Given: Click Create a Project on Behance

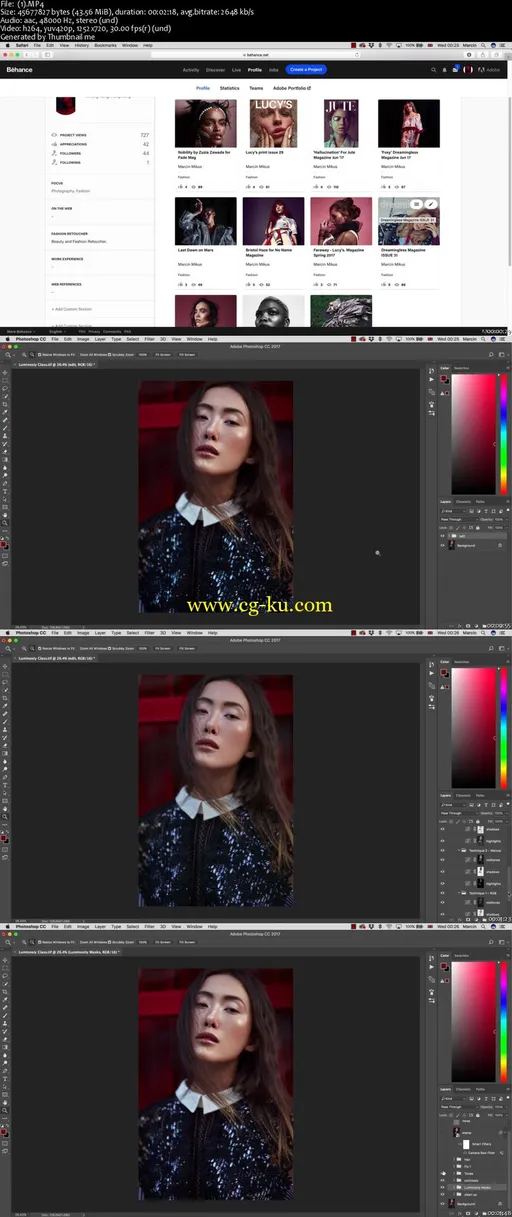Looking at the screenshot, I should [304, 70].
